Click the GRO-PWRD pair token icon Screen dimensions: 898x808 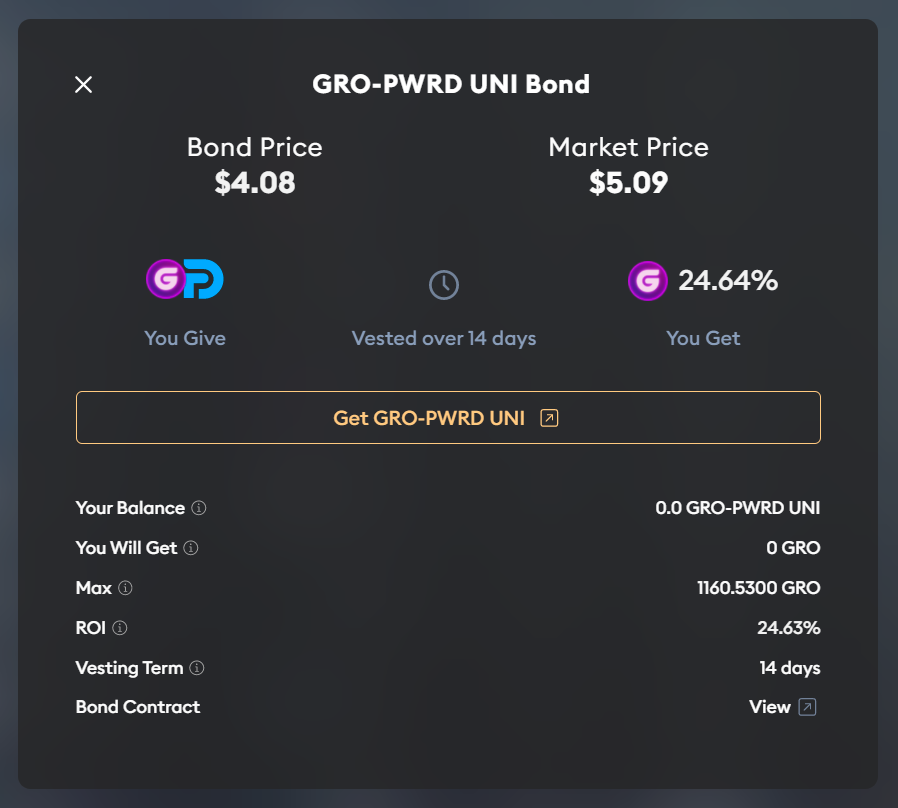[x=185, y=280]
